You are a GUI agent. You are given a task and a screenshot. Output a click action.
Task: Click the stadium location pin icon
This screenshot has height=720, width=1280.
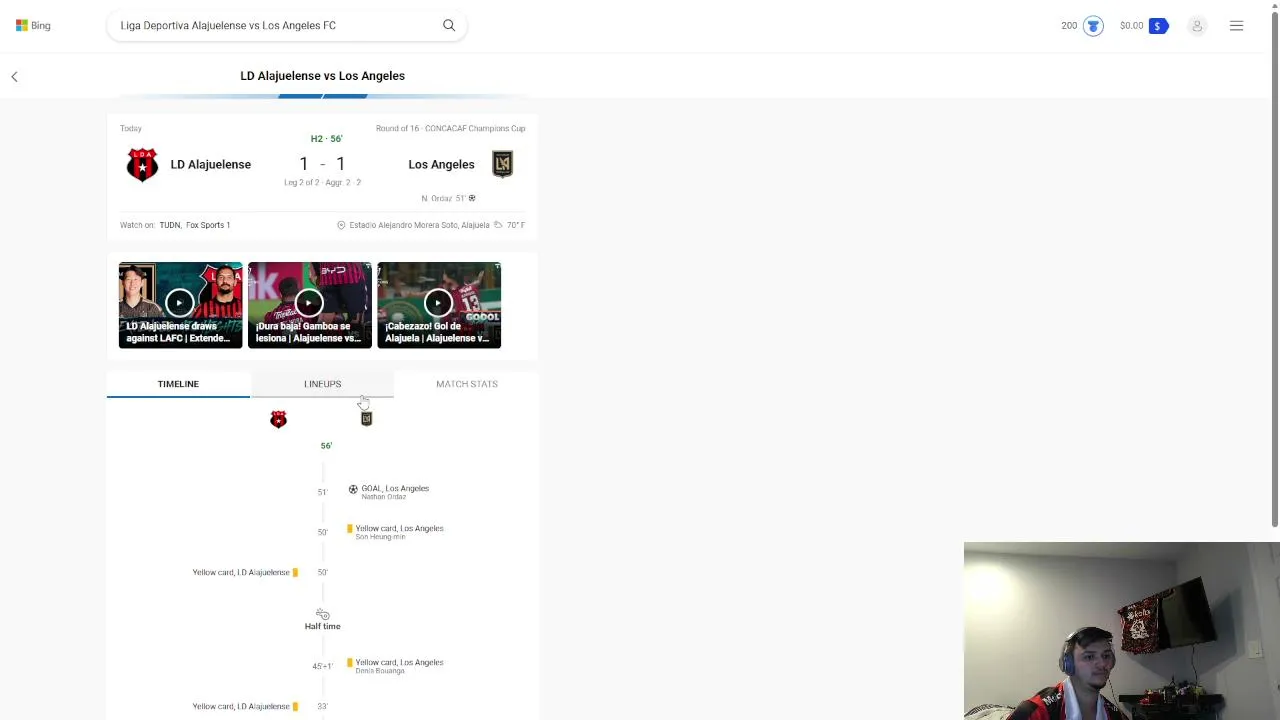[x=341, y=225]
